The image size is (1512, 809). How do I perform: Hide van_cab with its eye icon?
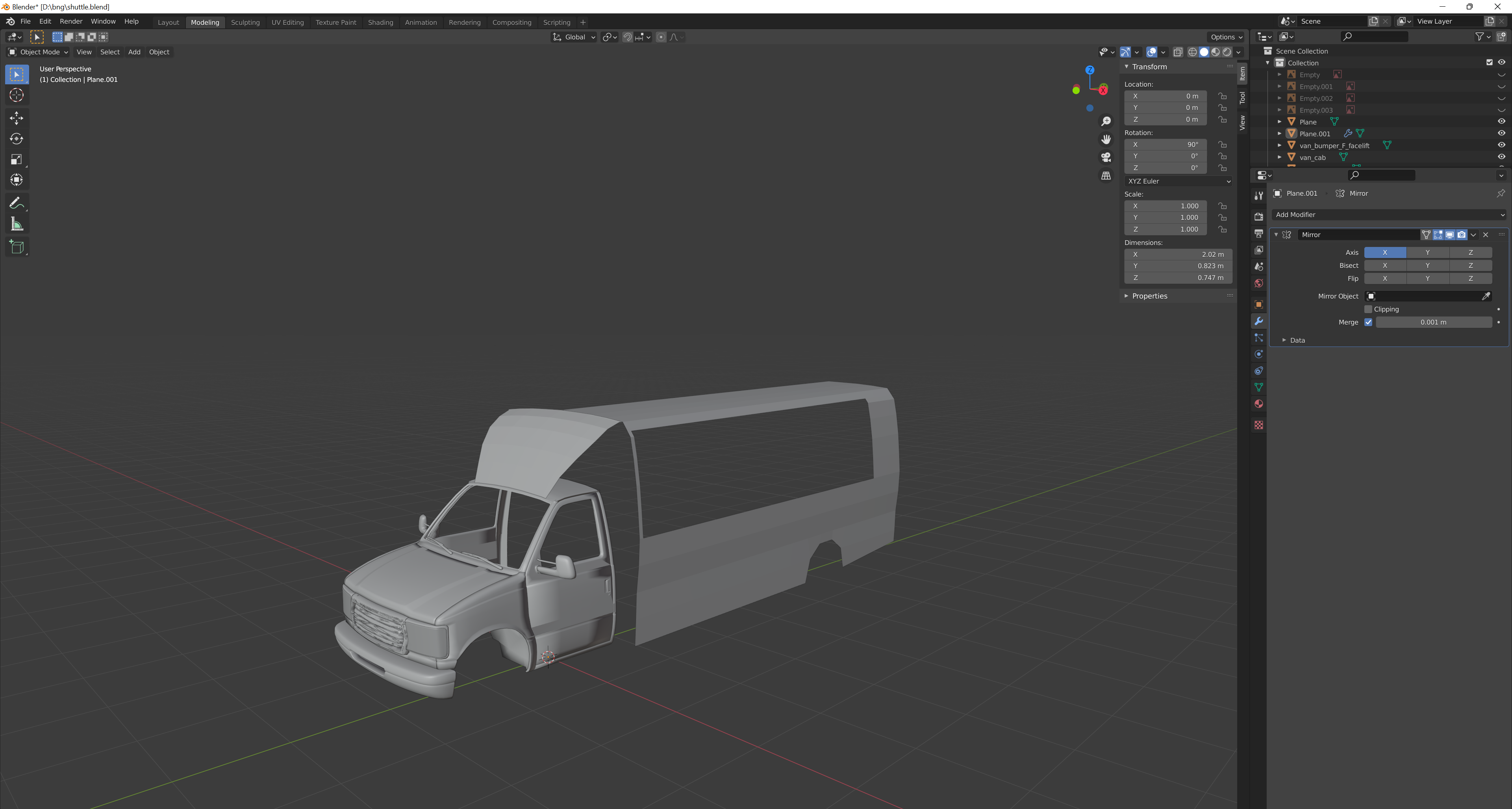pyautogui.click(x=1501, y=157)
